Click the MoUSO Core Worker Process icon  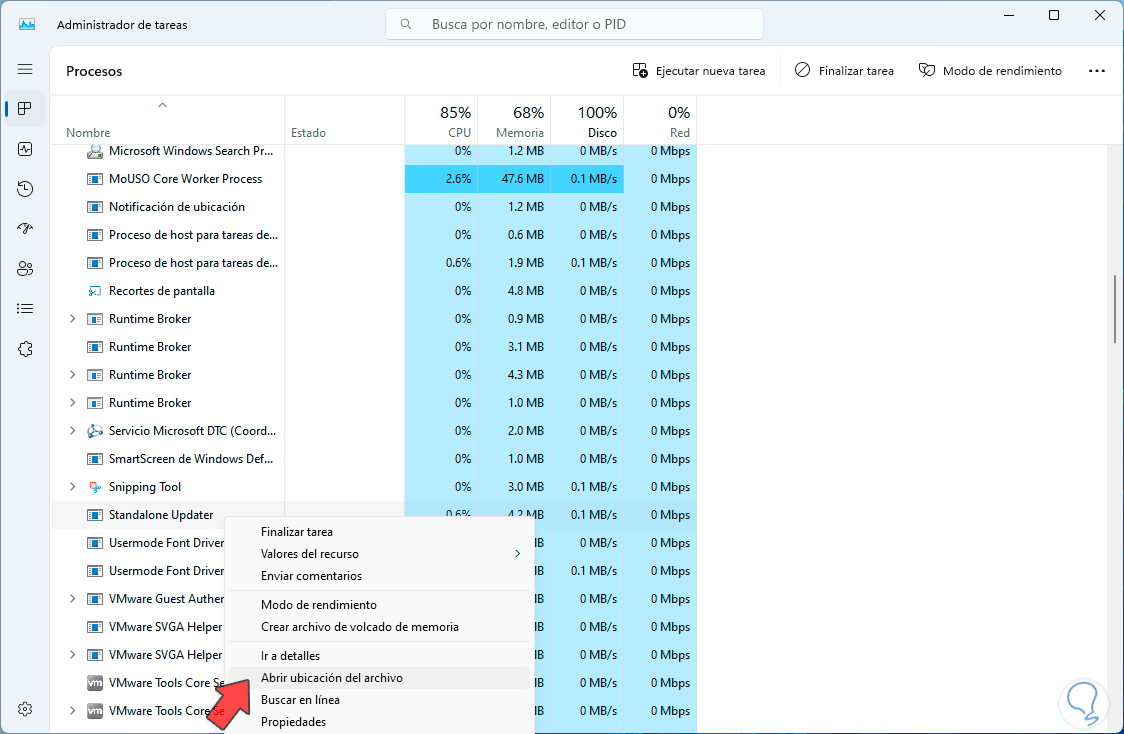(95, 179)
